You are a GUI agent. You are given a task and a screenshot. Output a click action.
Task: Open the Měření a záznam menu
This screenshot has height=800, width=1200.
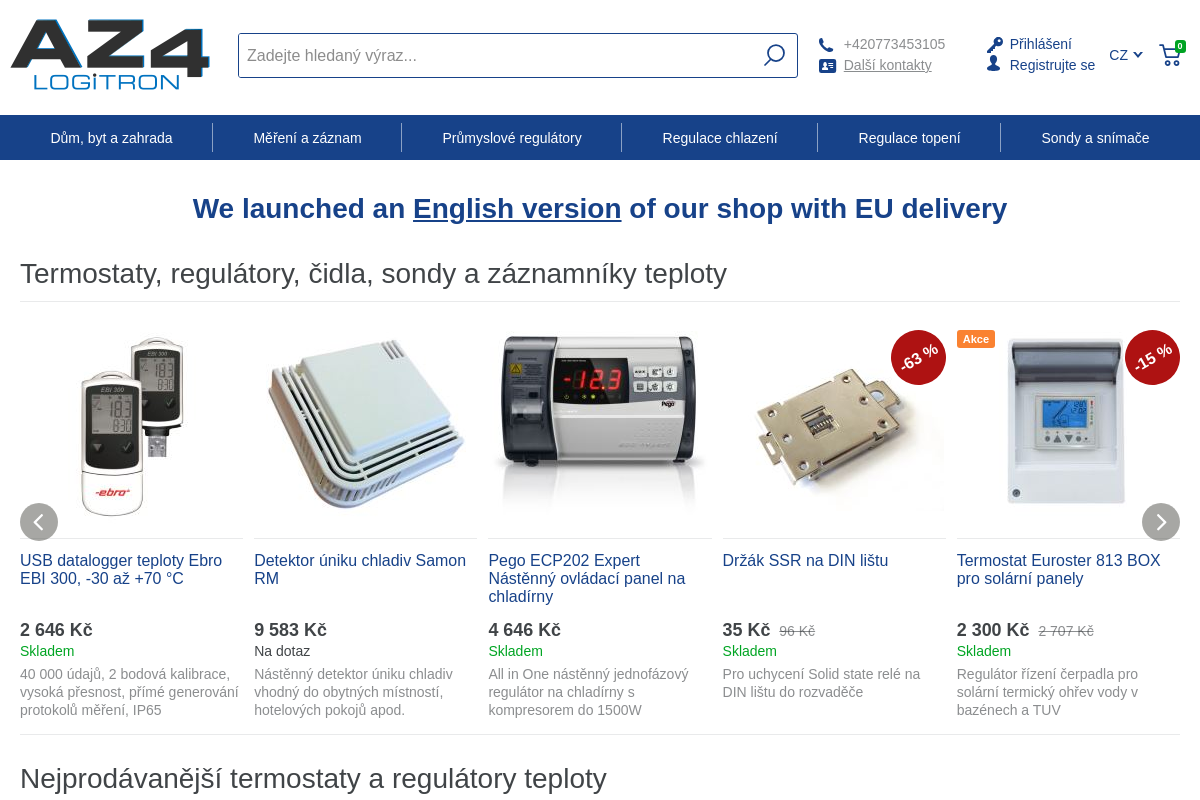point(307,138)
